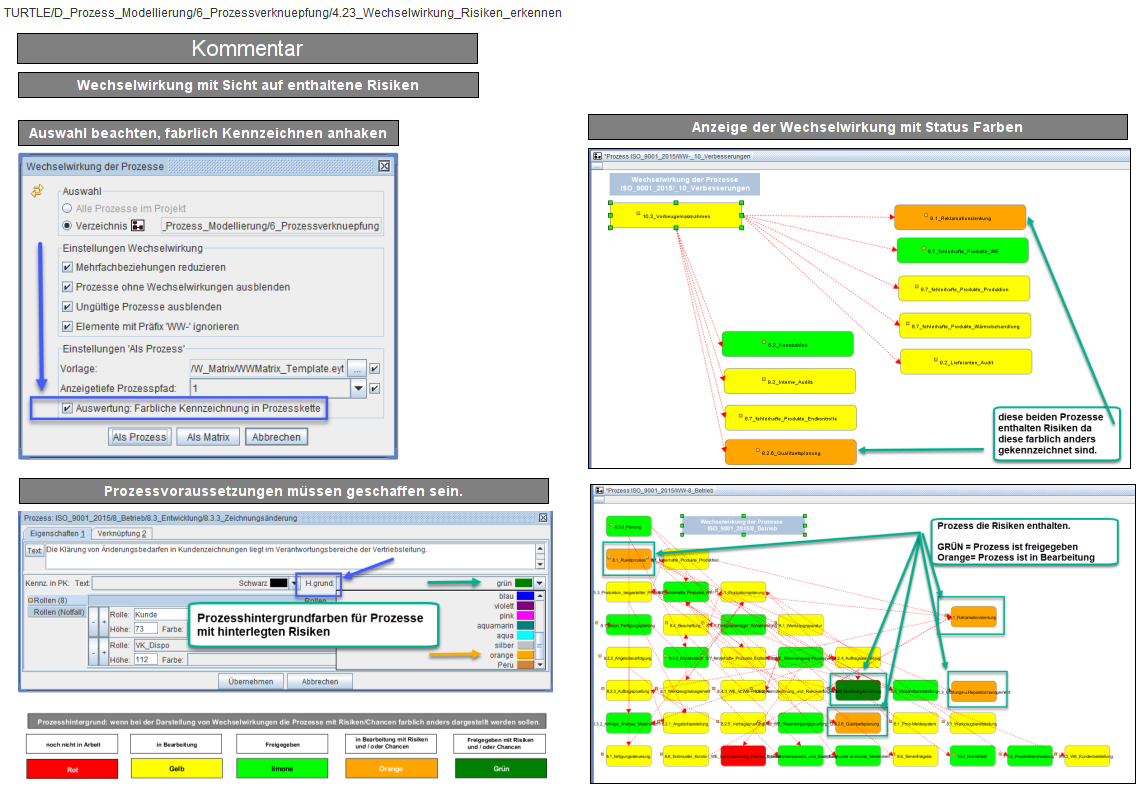Click the Verzeichnis path input field
This screenshot has width=1143, height=791.
click(x=271, y=226)
